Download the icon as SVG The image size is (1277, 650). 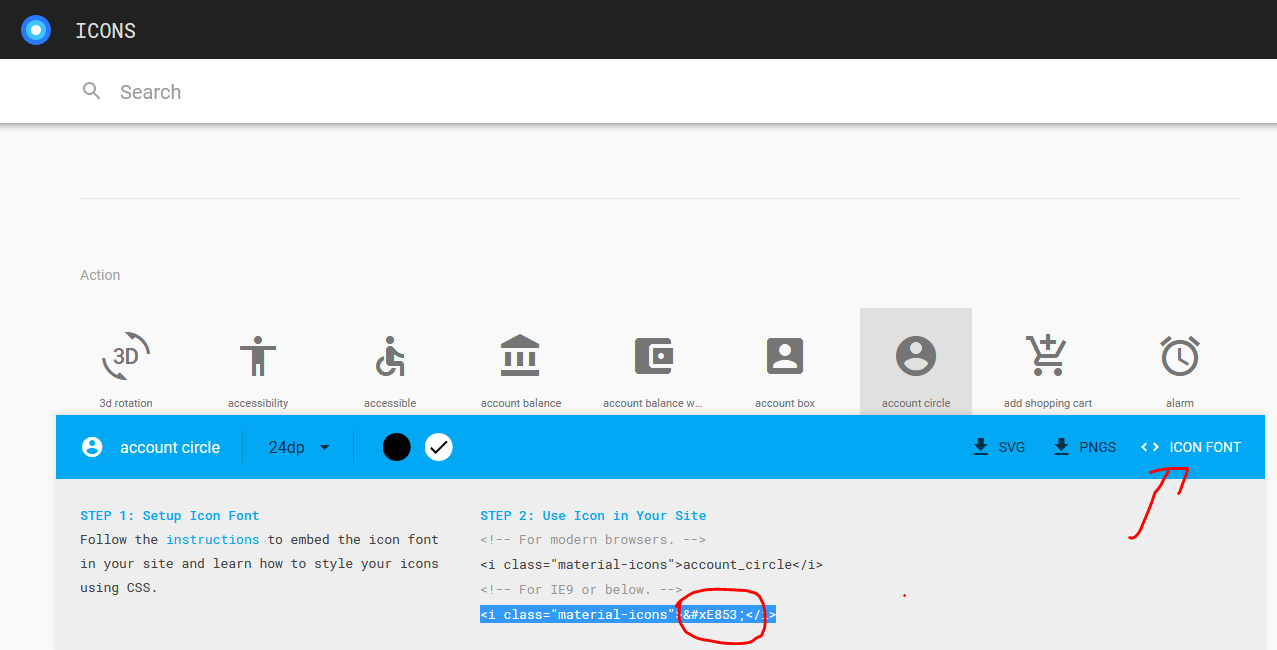[x=998, y=447]
